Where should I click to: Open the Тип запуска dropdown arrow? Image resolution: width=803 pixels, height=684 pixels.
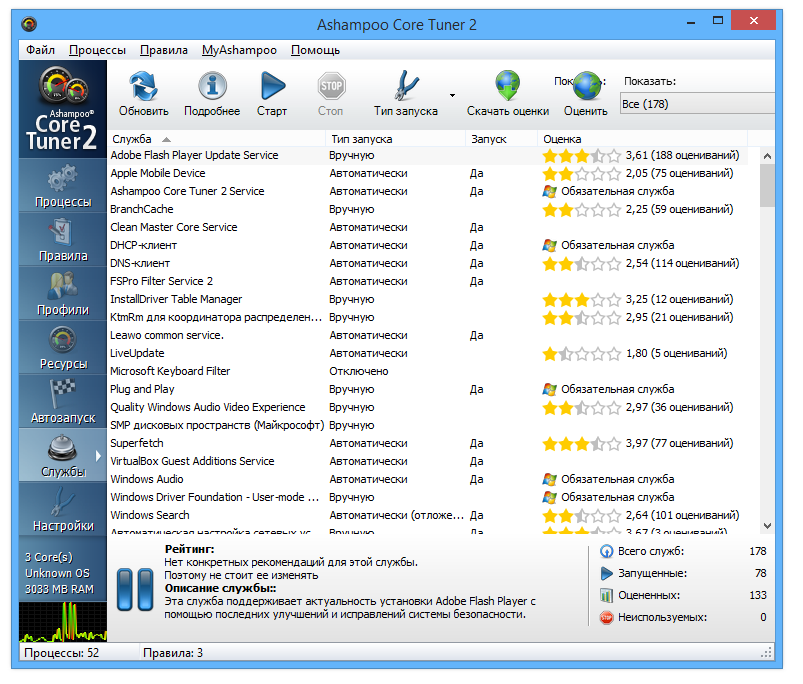tap(452, 95)
